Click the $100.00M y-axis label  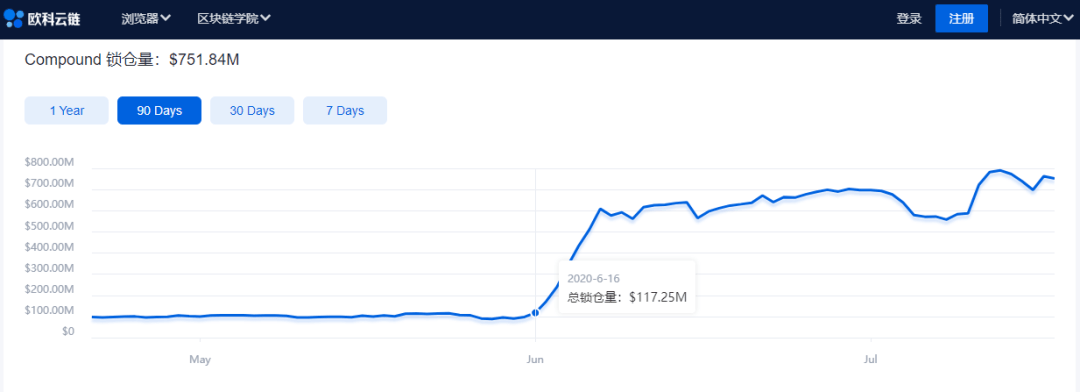click(49, 311)
